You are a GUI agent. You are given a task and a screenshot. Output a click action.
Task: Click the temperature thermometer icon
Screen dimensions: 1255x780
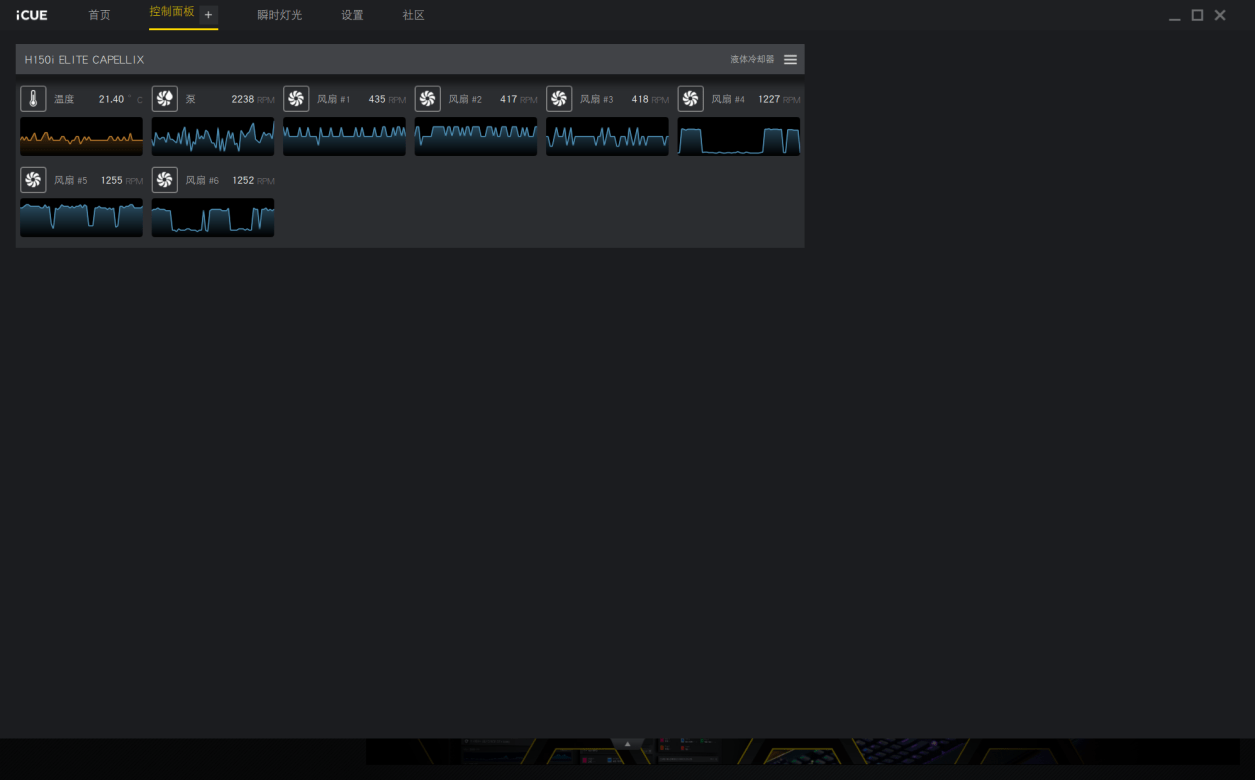click(33, 99)
